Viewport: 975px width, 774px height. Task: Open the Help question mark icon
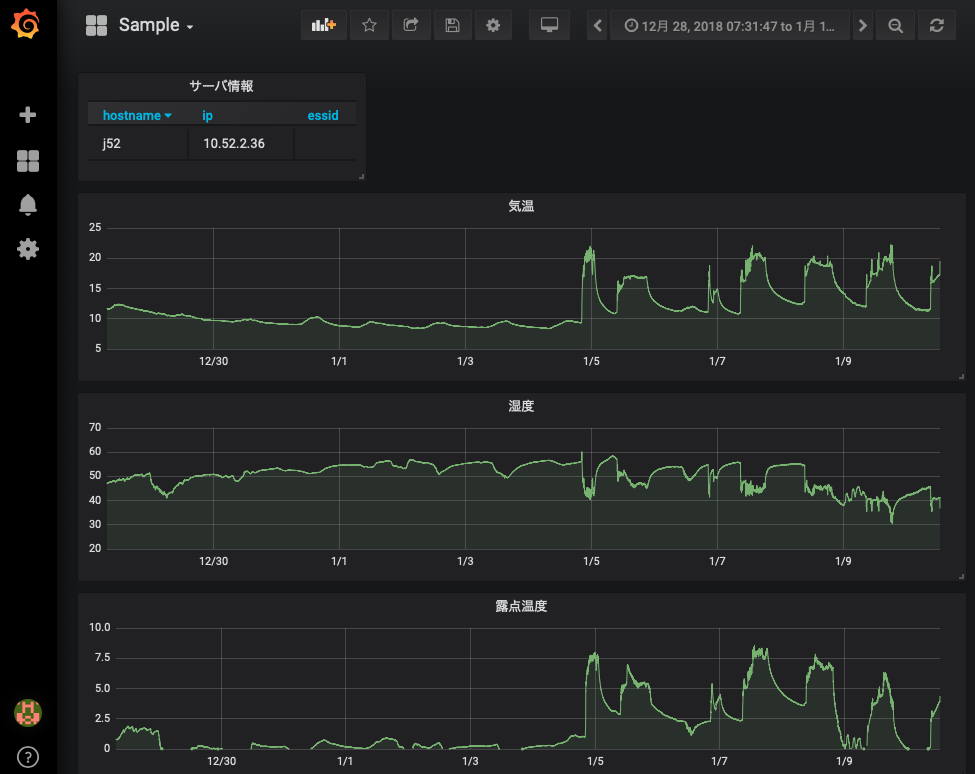(x=28, y=756)
